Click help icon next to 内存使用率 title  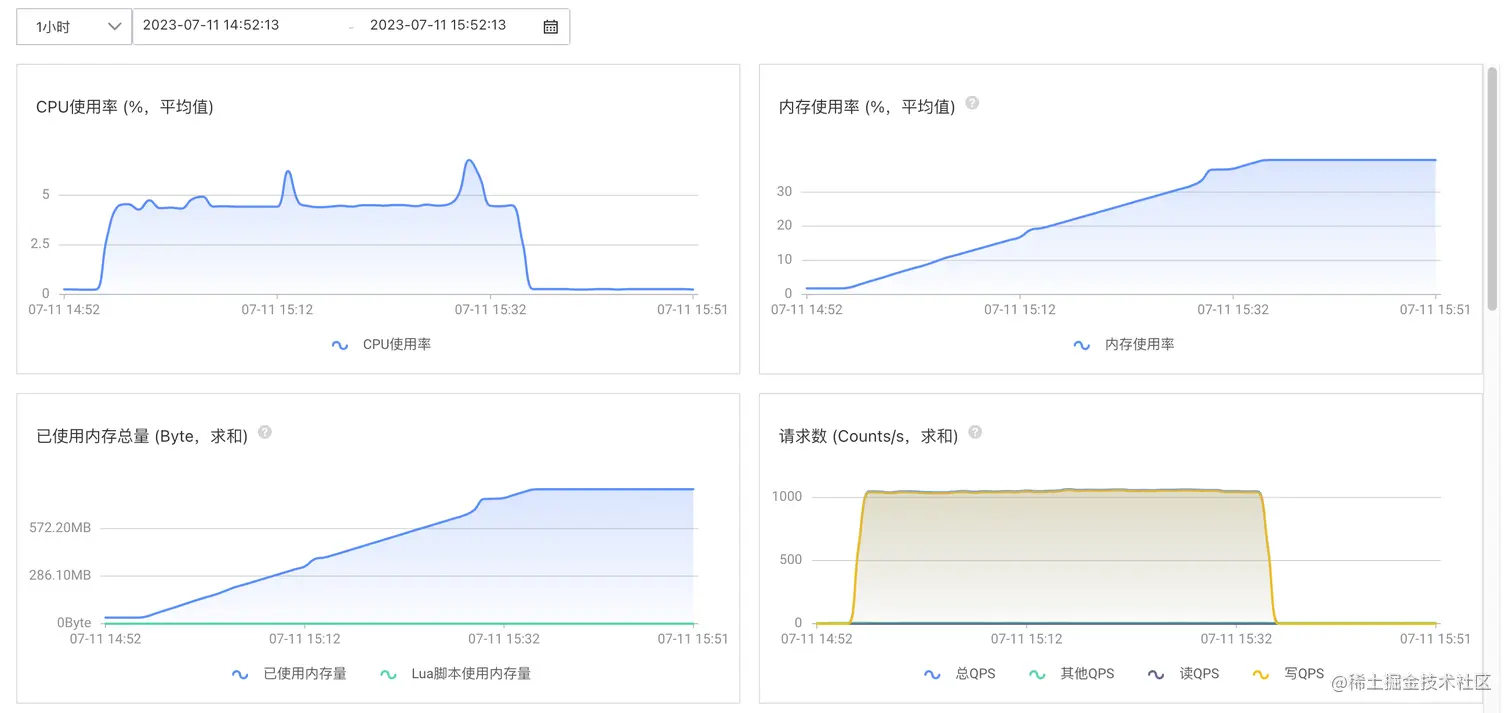pyautogui.click(x=972, y=103)
